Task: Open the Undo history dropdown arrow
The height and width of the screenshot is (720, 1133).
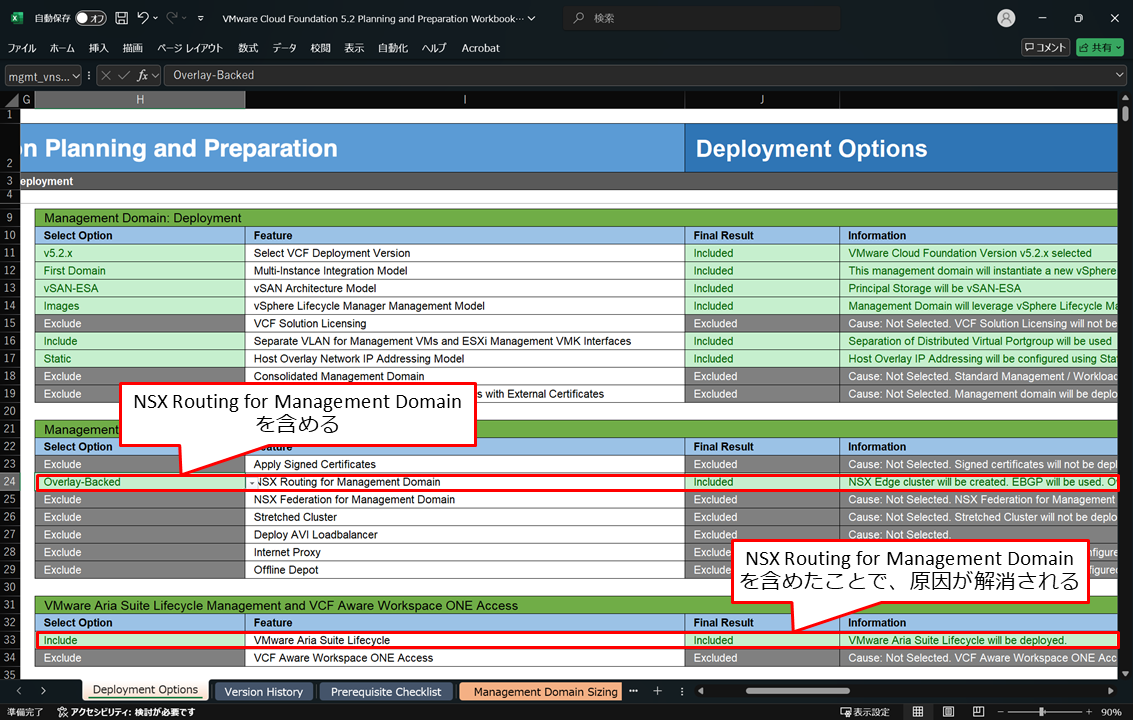Action: point(155,18)
